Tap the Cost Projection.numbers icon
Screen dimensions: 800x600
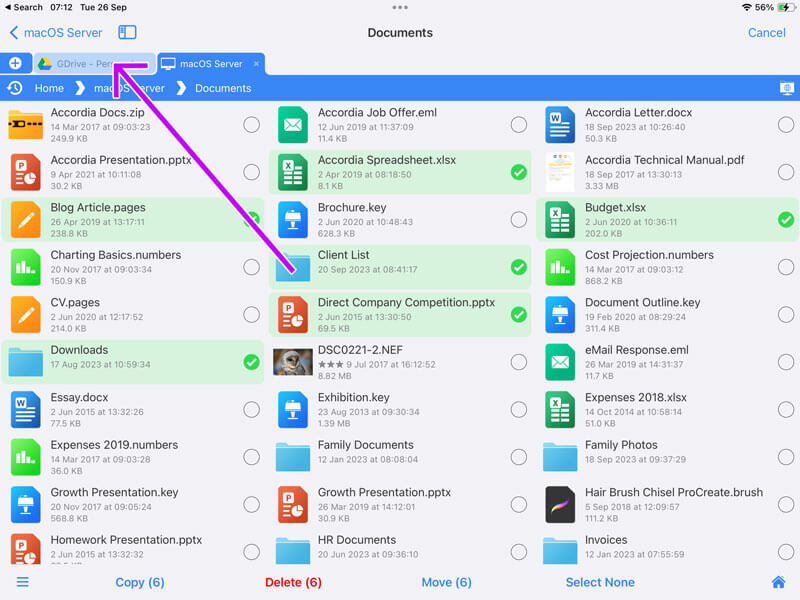560,267
